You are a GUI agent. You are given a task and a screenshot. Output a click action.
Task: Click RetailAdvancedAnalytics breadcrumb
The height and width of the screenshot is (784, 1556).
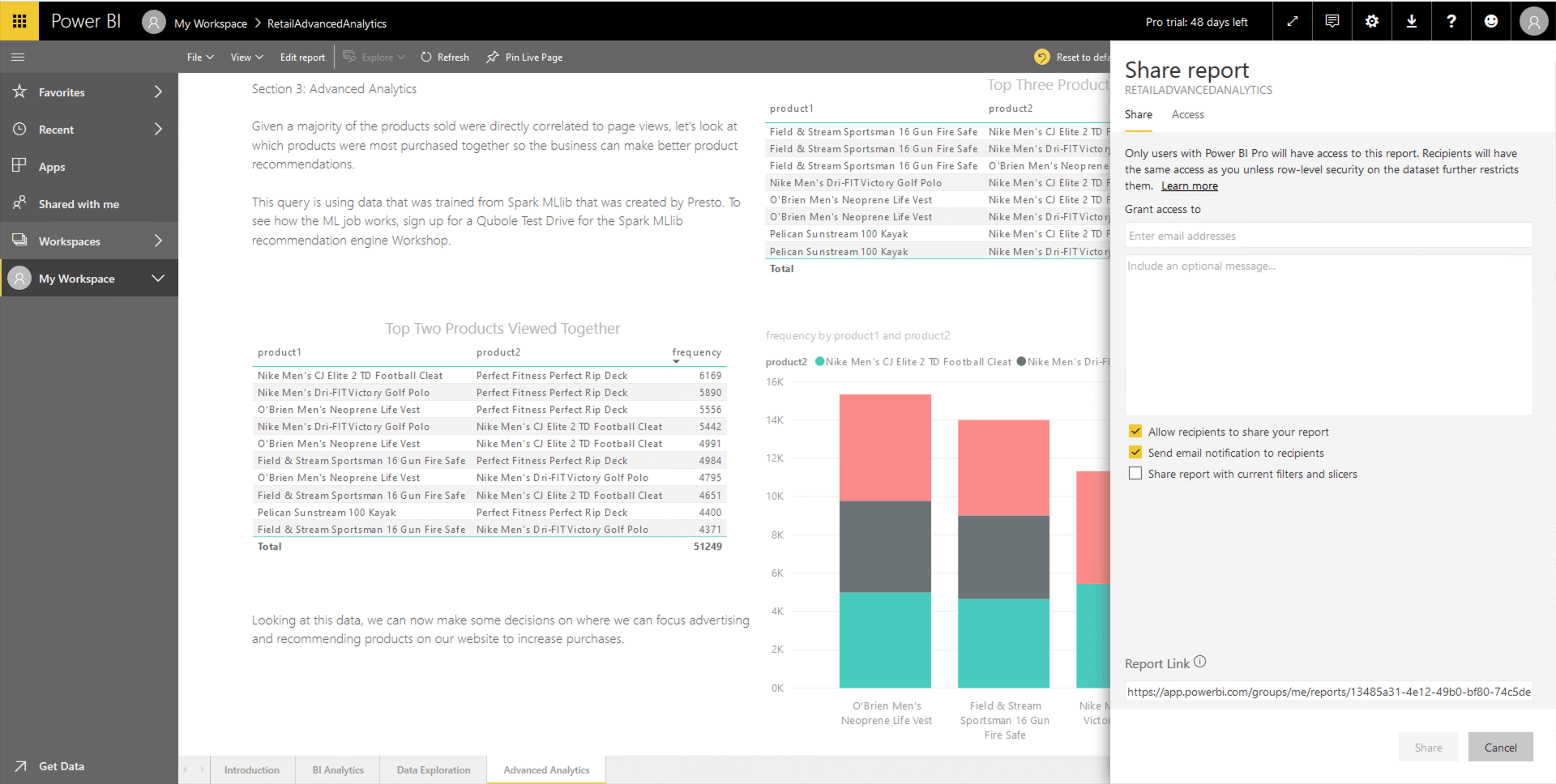327,23
